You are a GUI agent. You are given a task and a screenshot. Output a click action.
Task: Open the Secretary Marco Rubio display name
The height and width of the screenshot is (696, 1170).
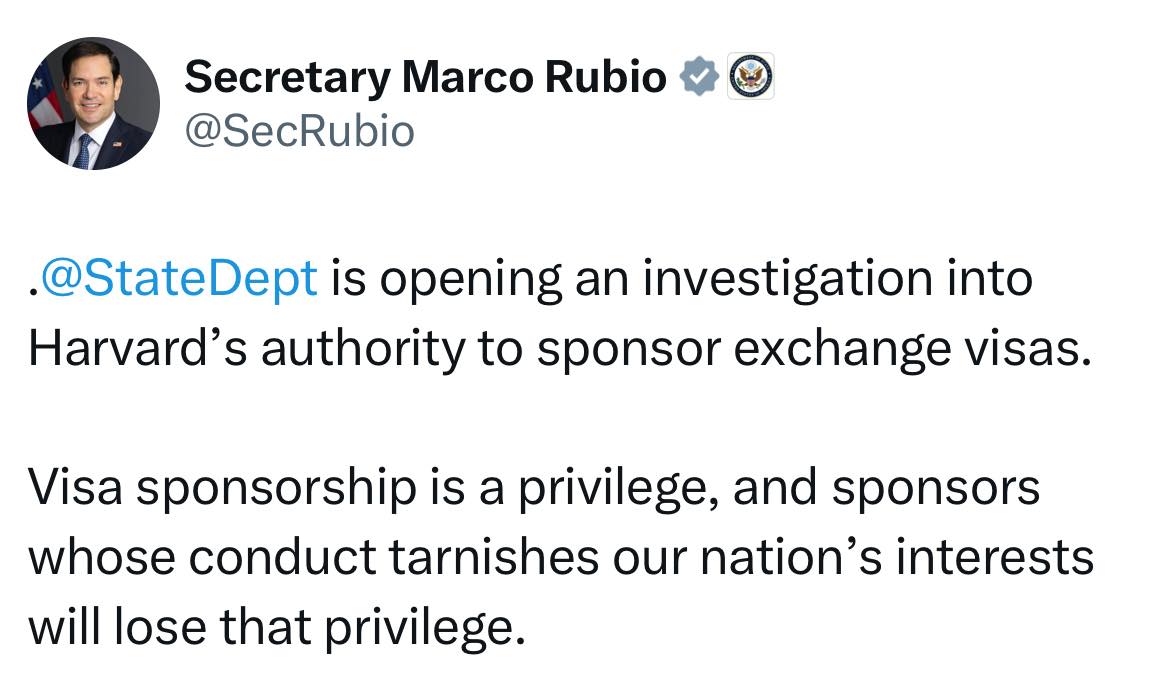[x=425, y=77]
